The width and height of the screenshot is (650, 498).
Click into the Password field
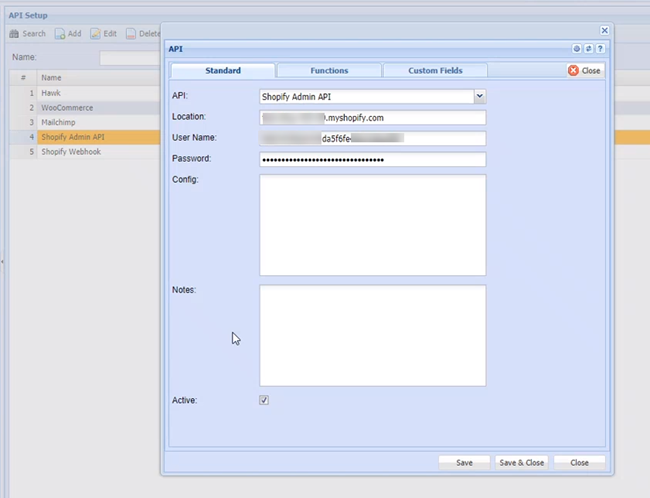(372, 160)
